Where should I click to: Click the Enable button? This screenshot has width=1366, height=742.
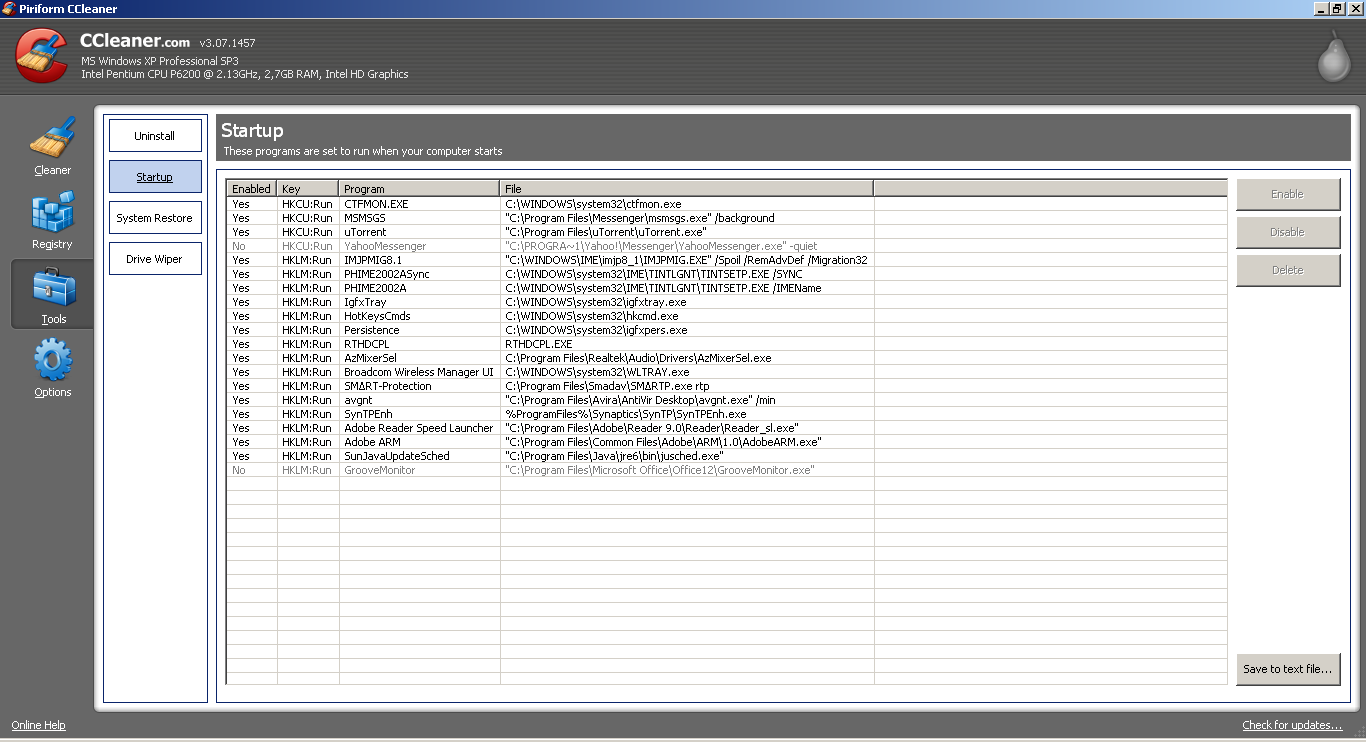click(1288, 194)
